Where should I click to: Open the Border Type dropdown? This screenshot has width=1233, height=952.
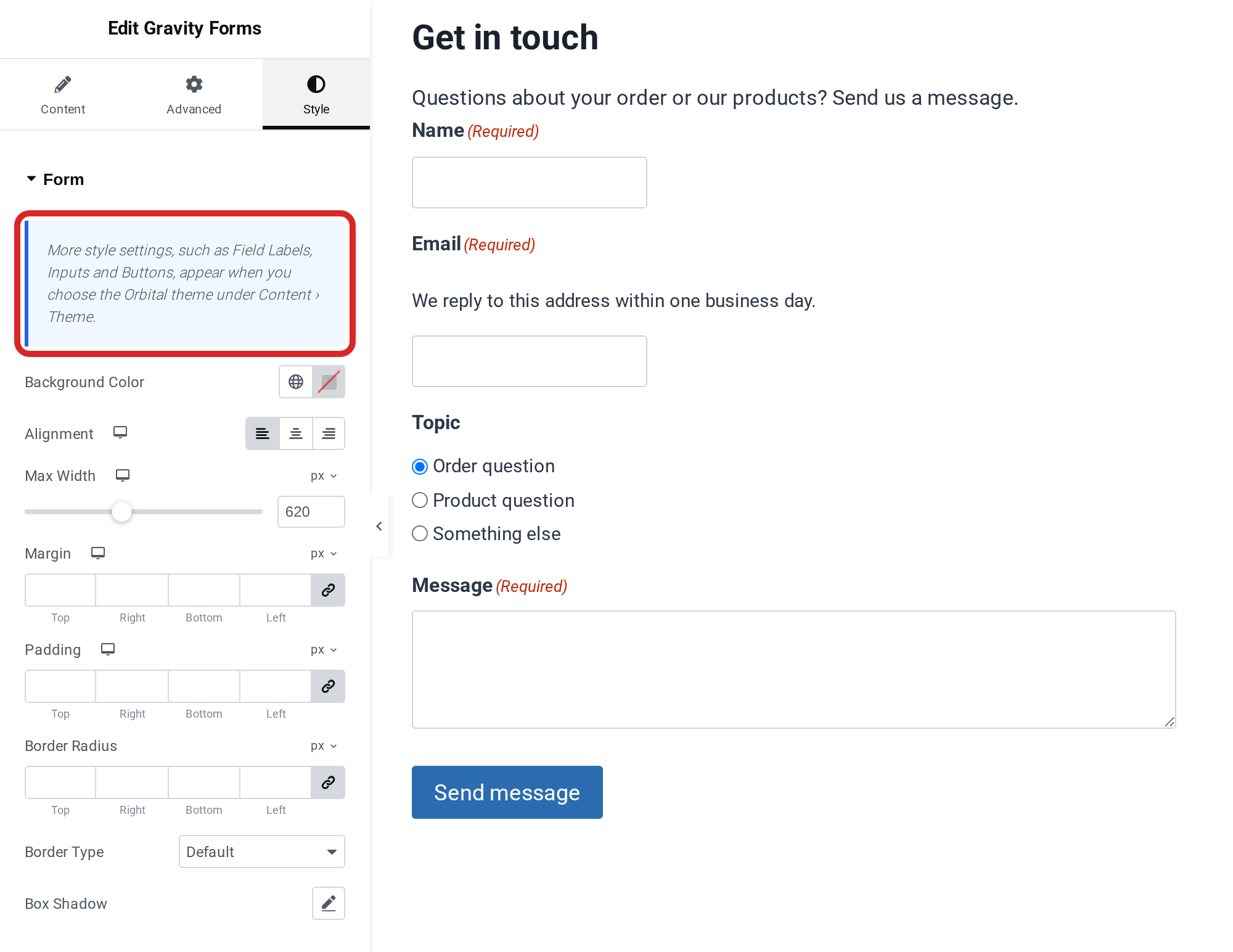[x=262, y=851]
